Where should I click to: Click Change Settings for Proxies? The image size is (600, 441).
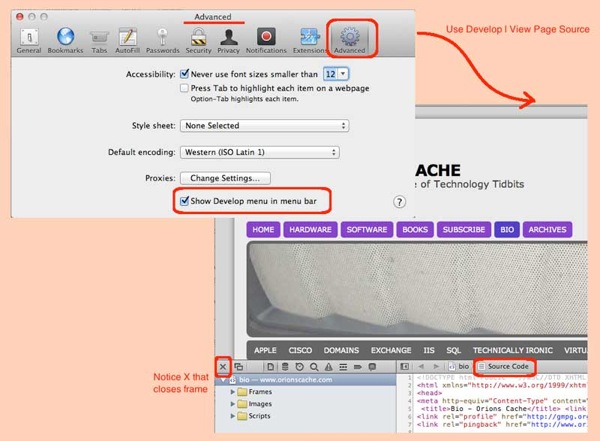225,178
